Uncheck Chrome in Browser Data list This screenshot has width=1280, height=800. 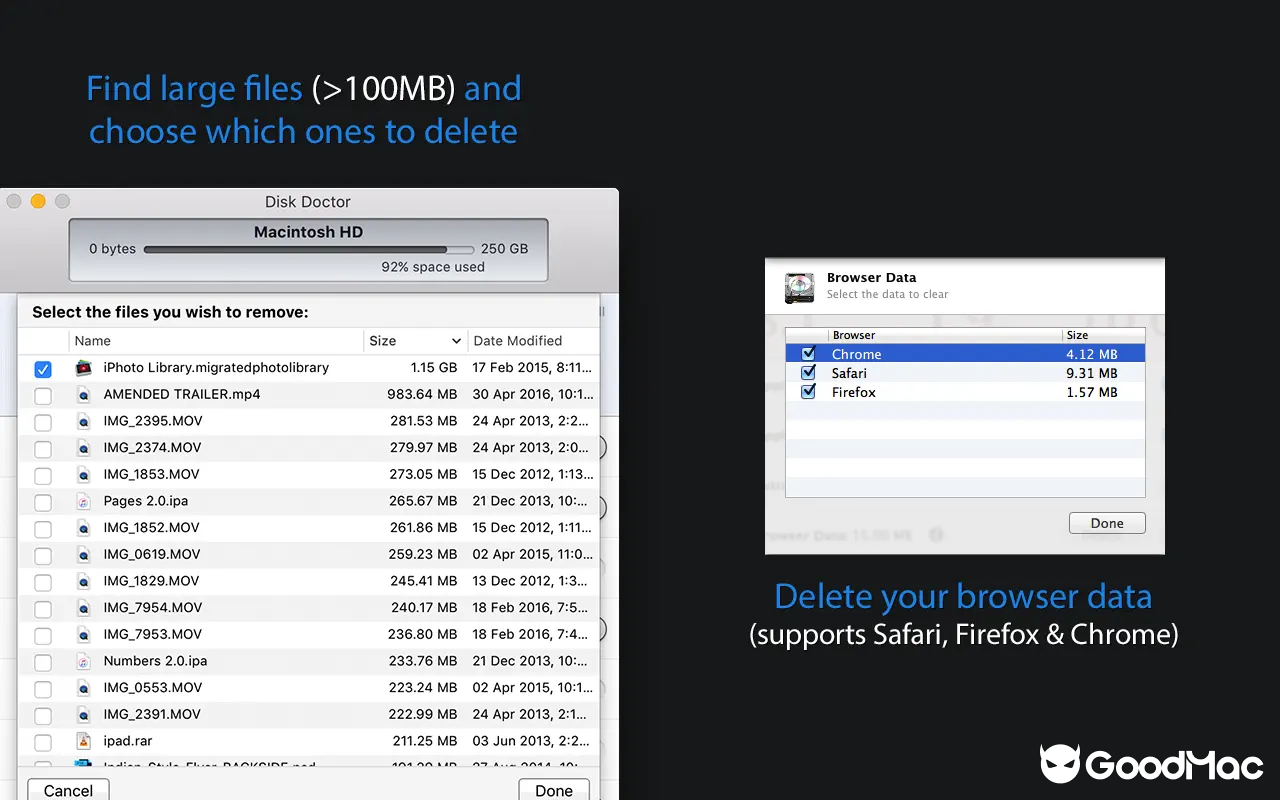click(808, 354)
